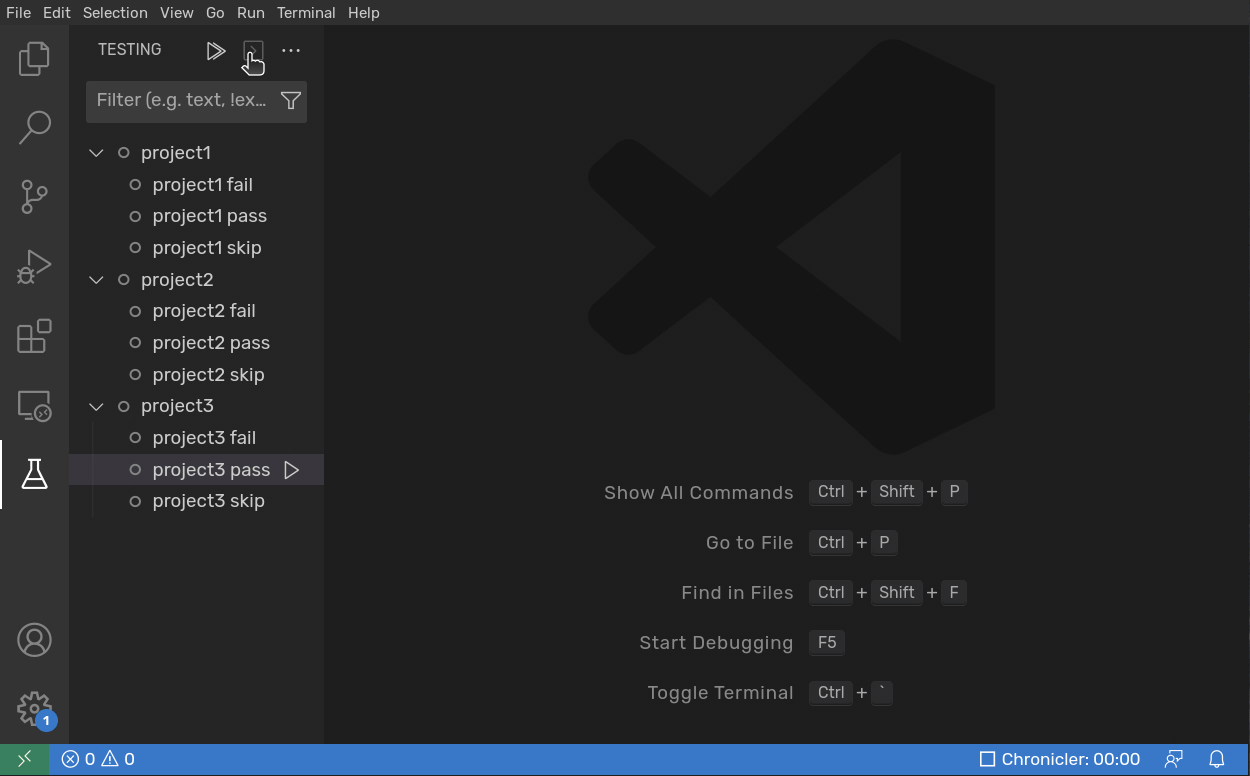This screenshot has width=1250, height=776.
Task: Click the notifications bell in the status bar
Action: point(1217,759)
